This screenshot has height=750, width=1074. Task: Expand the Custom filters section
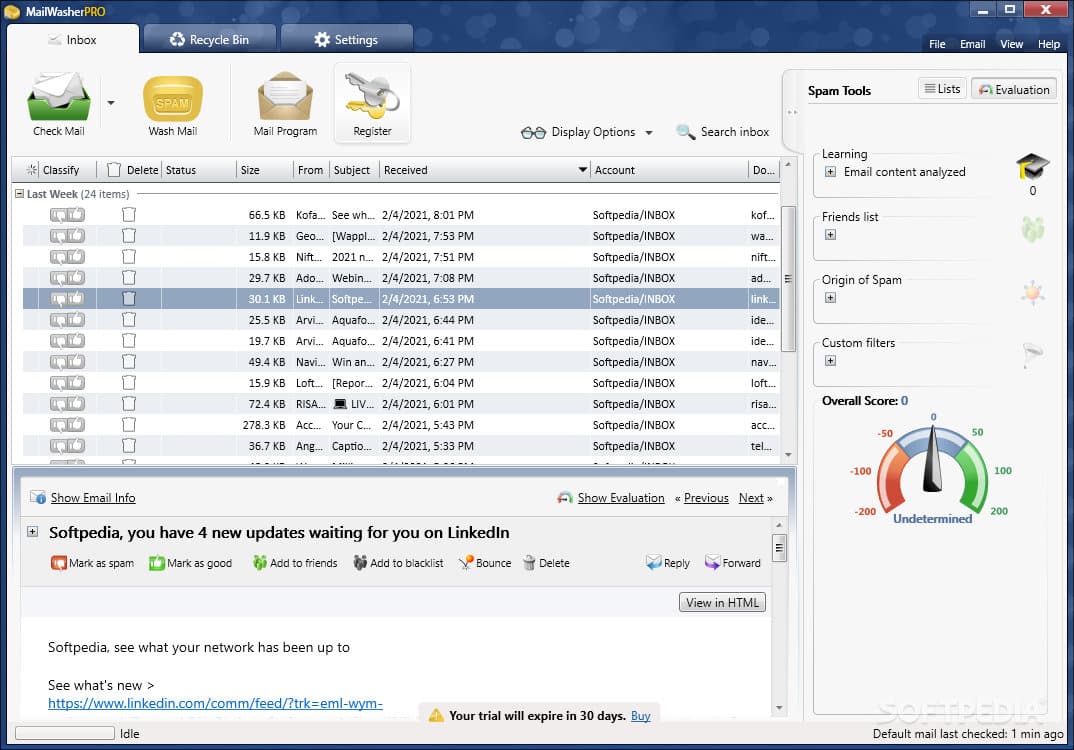click(x=830, y=361)
